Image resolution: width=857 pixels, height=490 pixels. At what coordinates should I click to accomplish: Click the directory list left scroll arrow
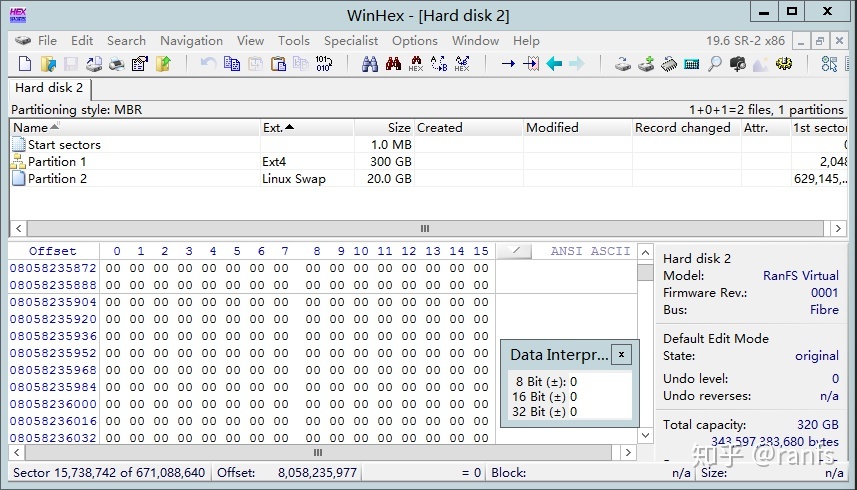pos(19,228)
